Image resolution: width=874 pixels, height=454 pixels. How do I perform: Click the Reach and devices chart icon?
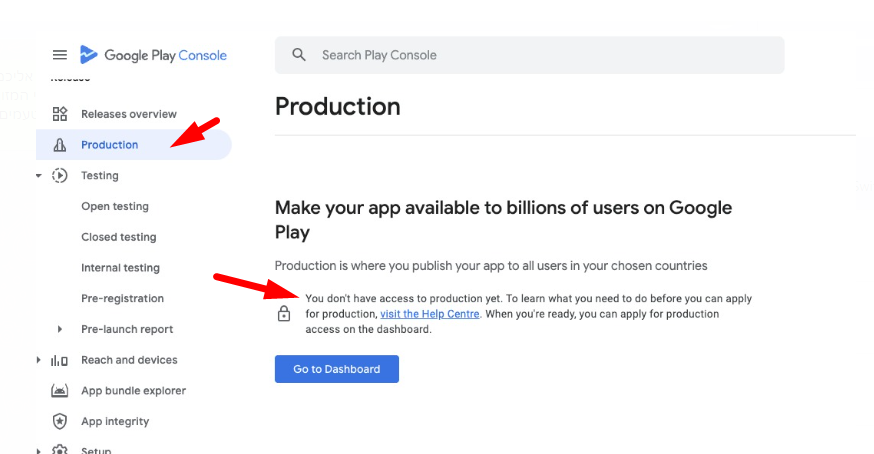coord(60,360)
